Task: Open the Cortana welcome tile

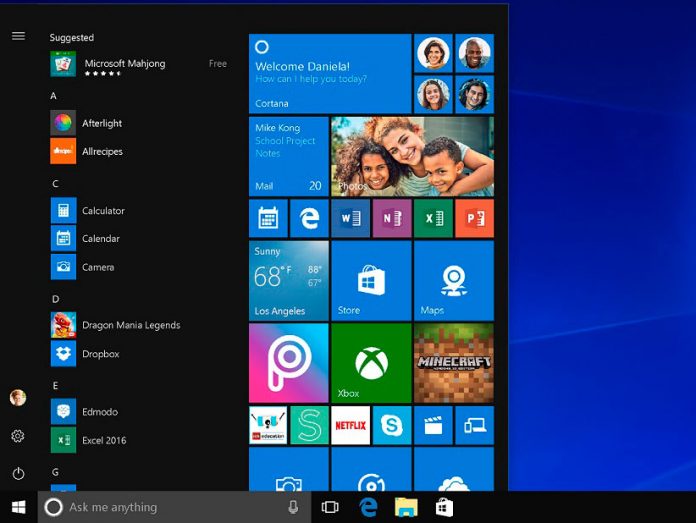Action: tap(330, 74)
